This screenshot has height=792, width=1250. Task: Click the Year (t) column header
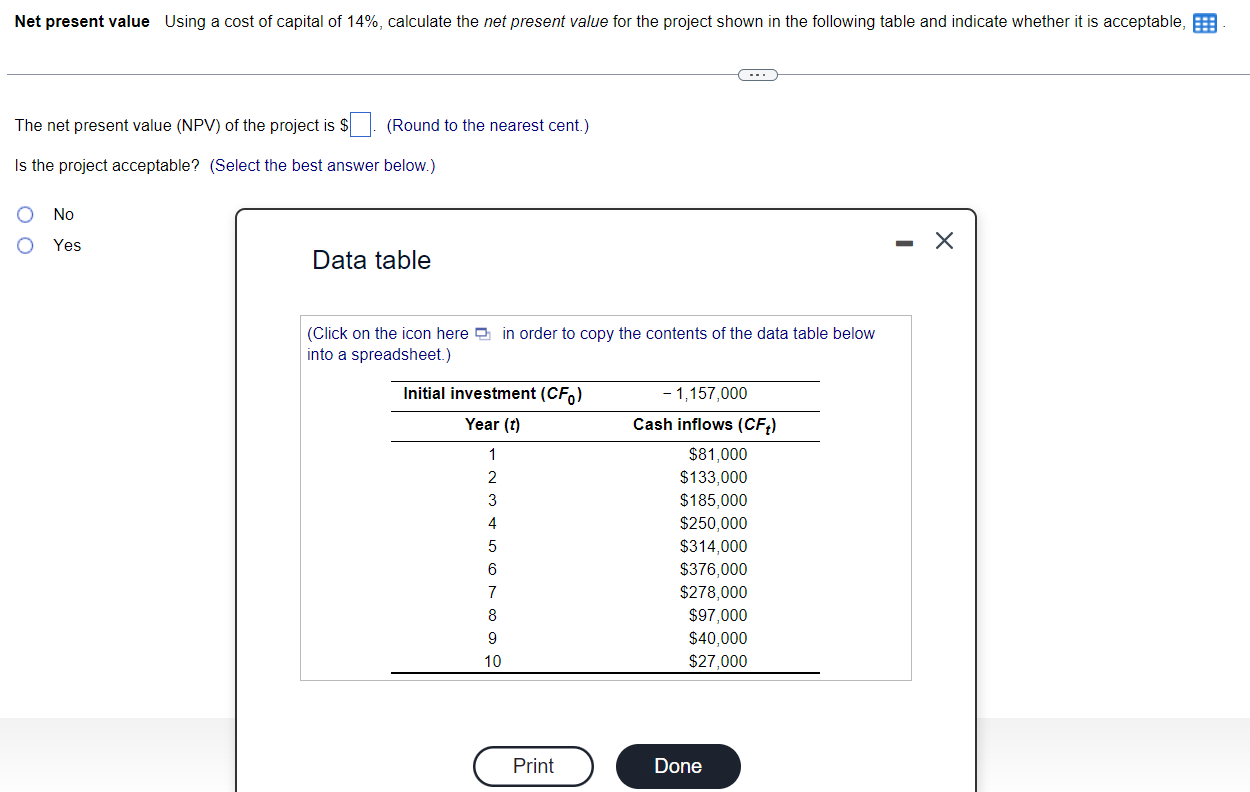492,424
